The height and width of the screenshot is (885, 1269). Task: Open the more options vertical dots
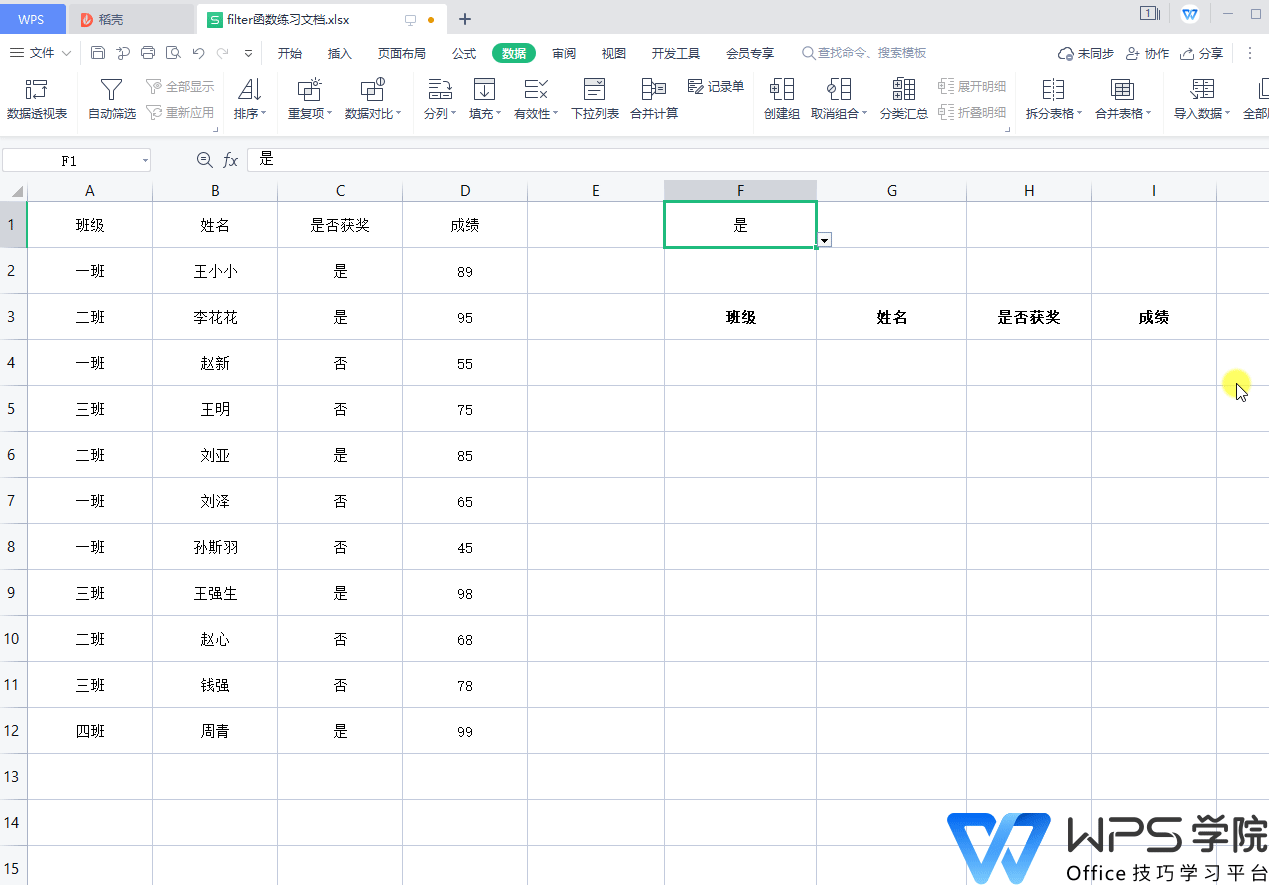[x=1249, y=53]
